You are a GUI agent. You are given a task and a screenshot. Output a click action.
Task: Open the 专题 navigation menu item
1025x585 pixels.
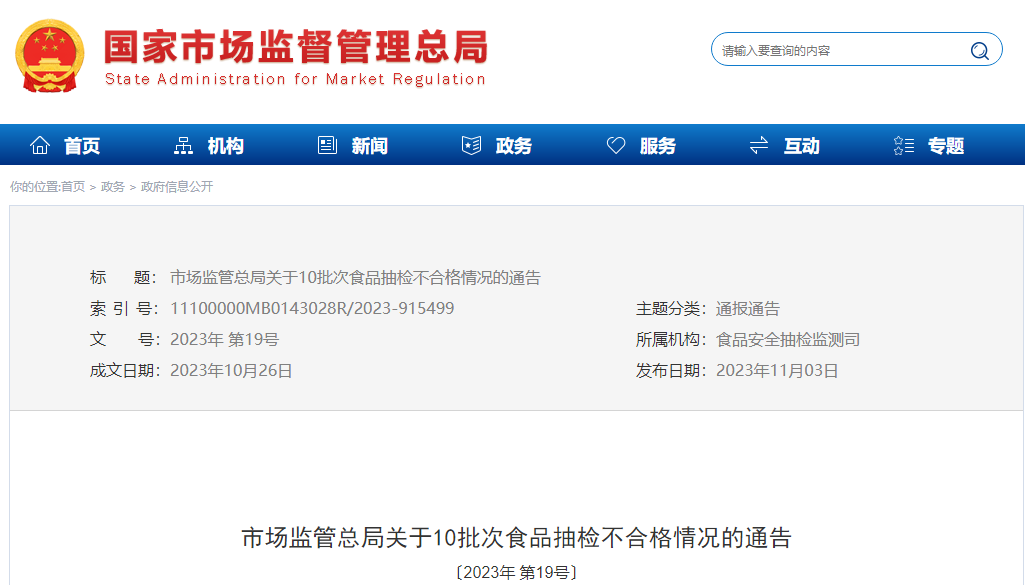[946, 146]
